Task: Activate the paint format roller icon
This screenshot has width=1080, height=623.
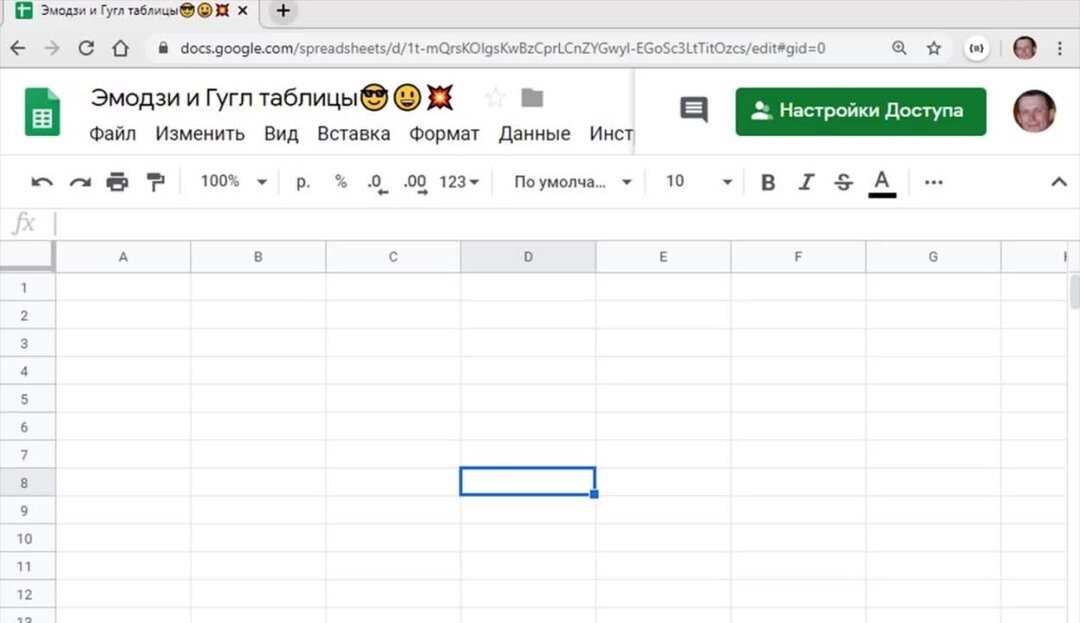Action: [x=156, y=182]
